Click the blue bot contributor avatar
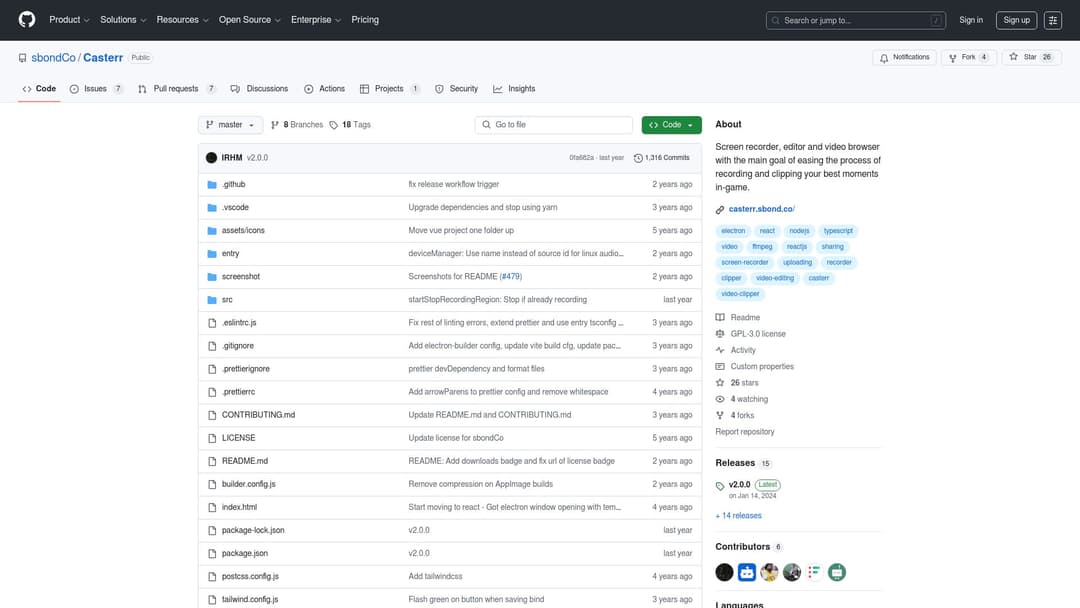Screen dimensions: 1080x608 tap(747, 572)
